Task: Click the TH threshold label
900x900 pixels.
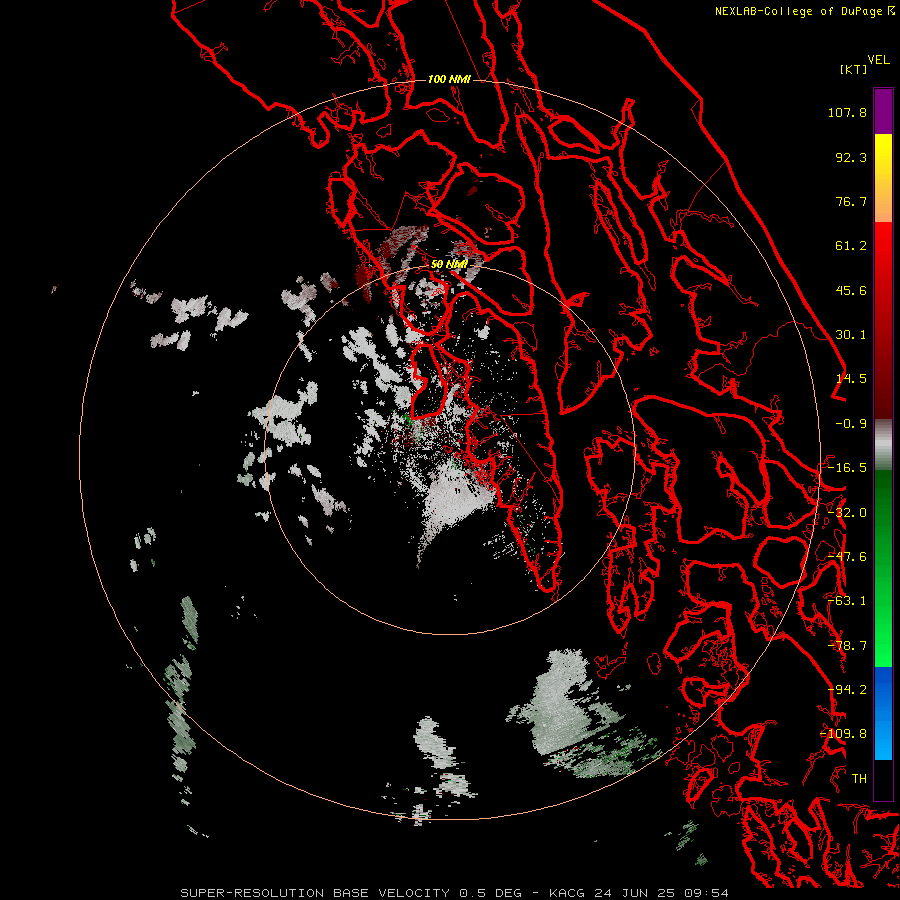Action: click(x=859, y=779)
